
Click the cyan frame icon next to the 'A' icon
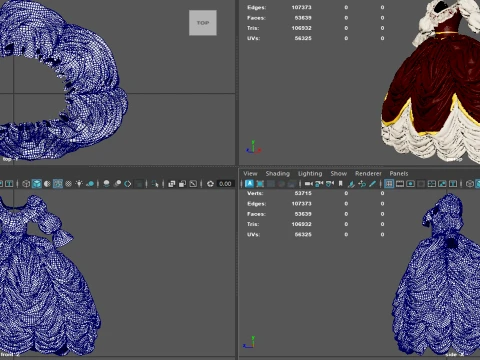coord(260,184)
